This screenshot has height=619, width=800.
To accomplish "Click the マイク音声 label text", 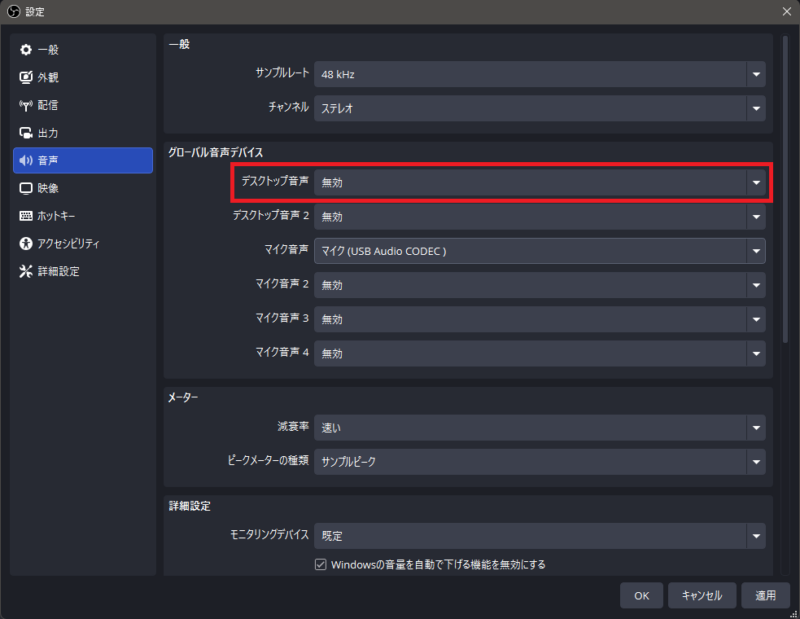I will 286,250.
